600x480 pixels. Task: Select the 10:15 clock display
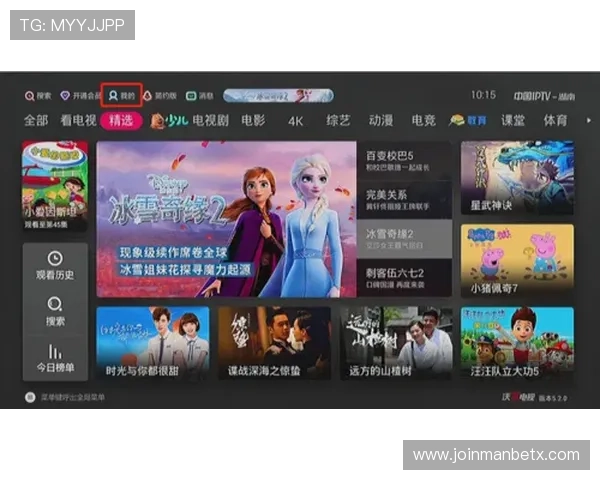pos(483,95)
